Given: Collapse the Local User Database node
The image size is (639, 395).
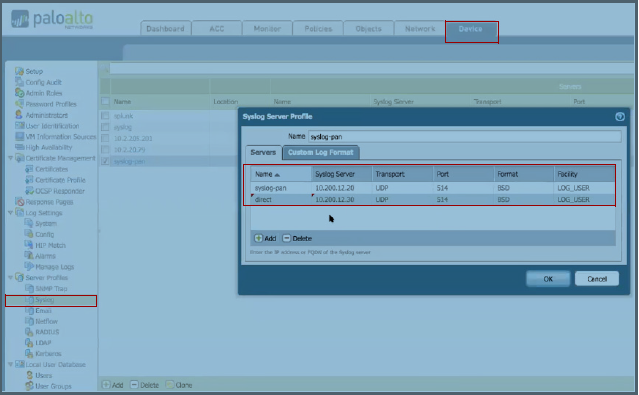Looking at the screenshot, I should [11, 364].
